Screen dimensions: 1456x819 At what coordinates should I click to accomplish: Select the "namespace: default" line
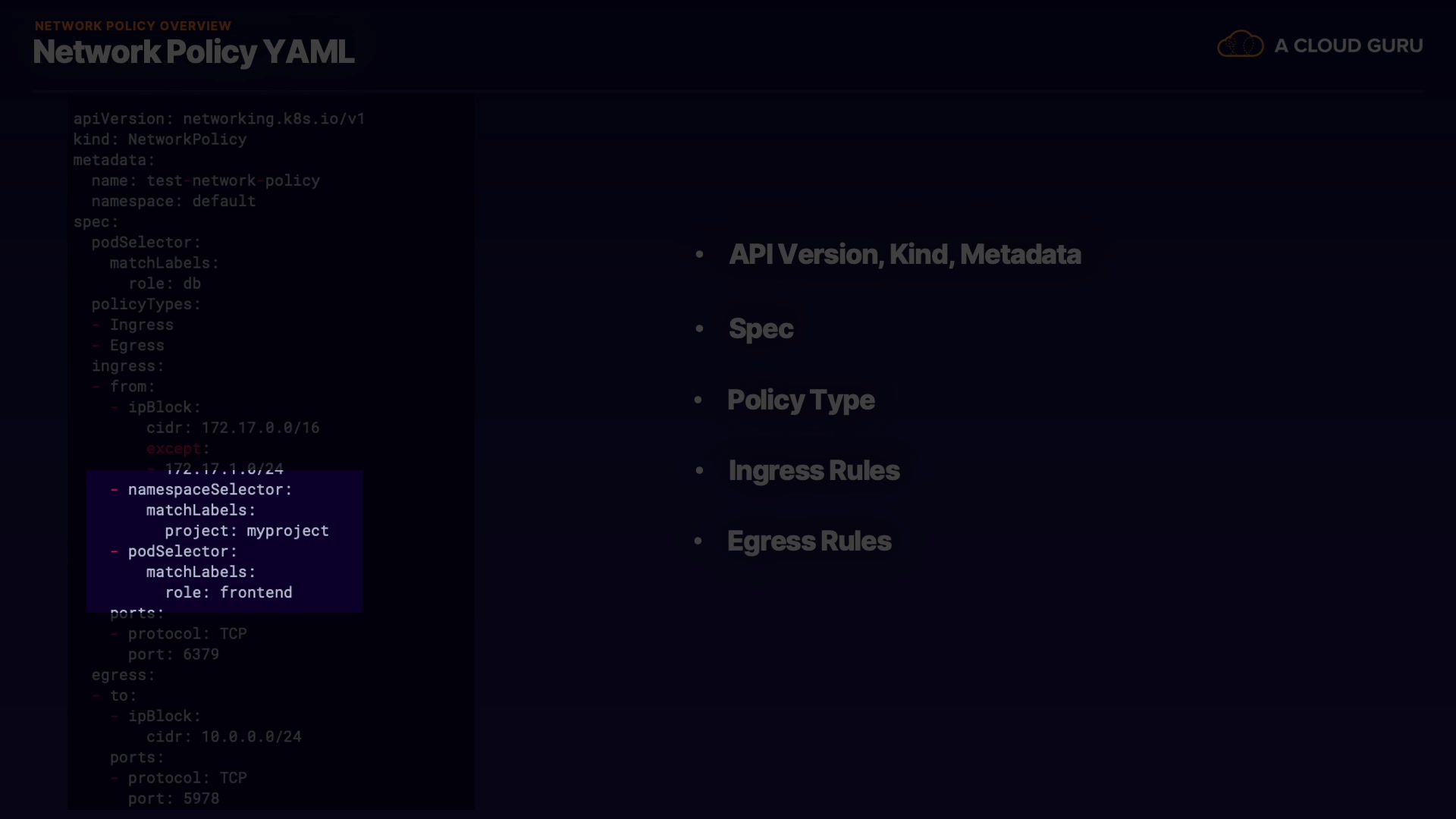coord(173,202)
